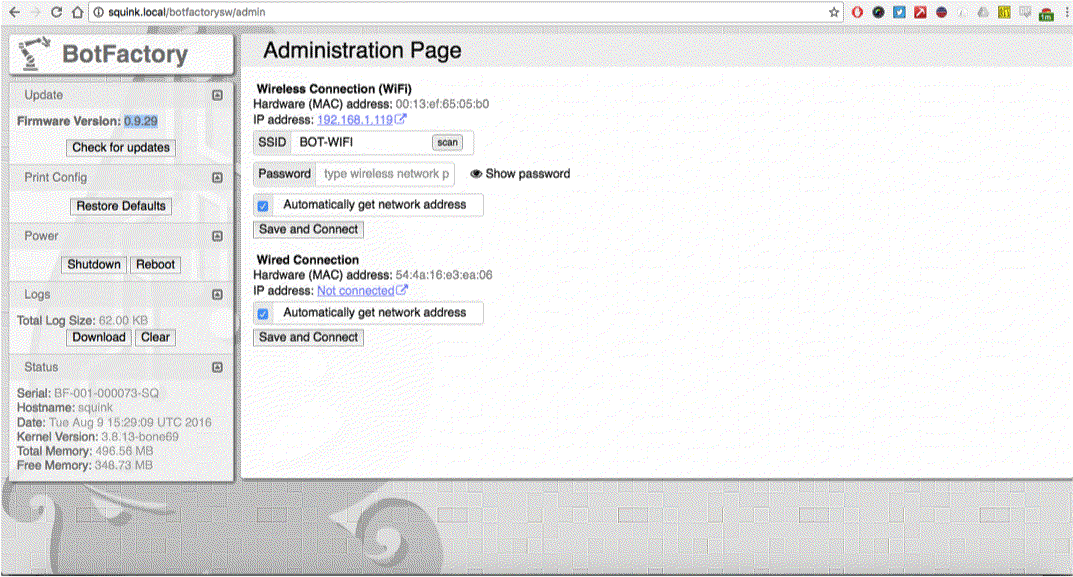Collapse the Logs section

(x=217, y=294)
